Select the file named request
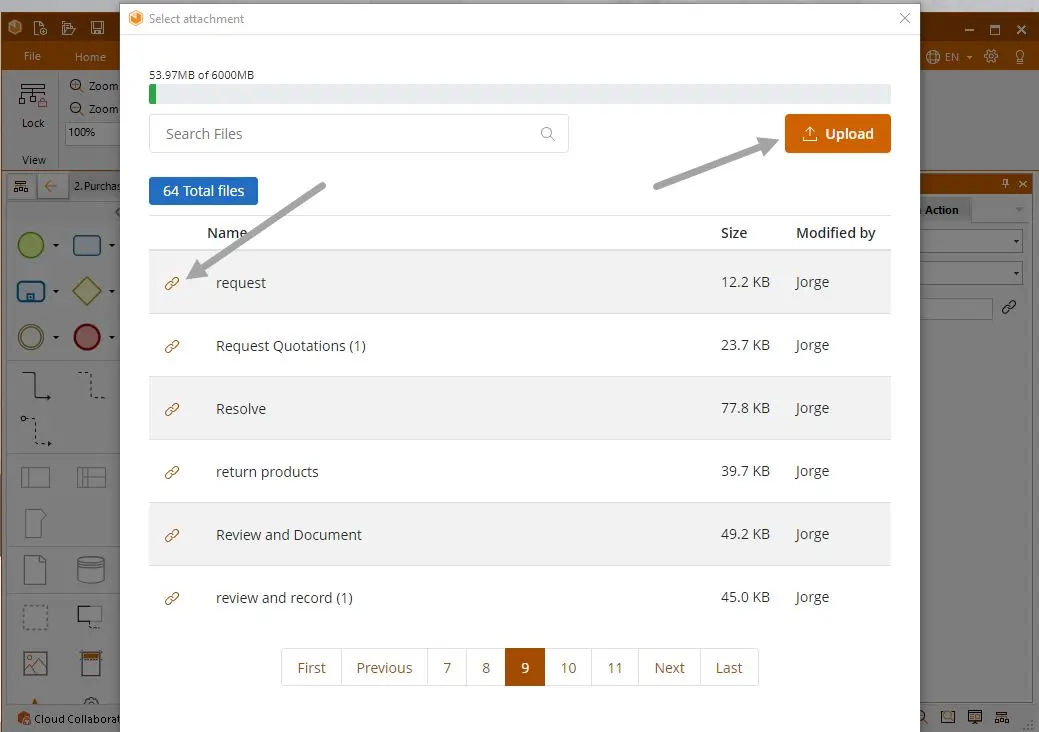The height and width of the screenshot is (732, 1039). (x=241, y=283)
